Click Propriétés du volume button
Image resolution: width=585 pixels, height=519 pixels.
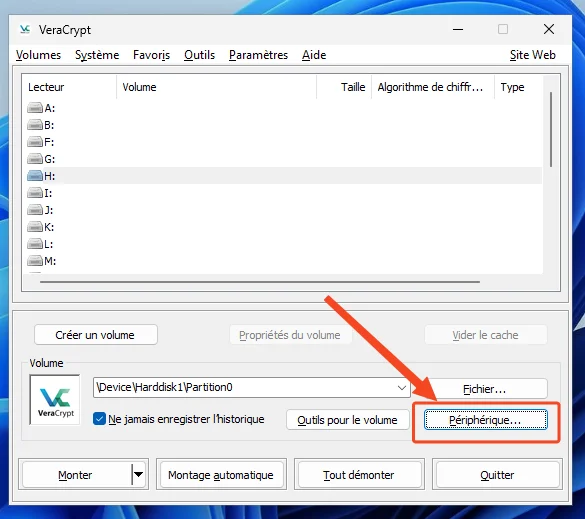click(x=290, y=335)
